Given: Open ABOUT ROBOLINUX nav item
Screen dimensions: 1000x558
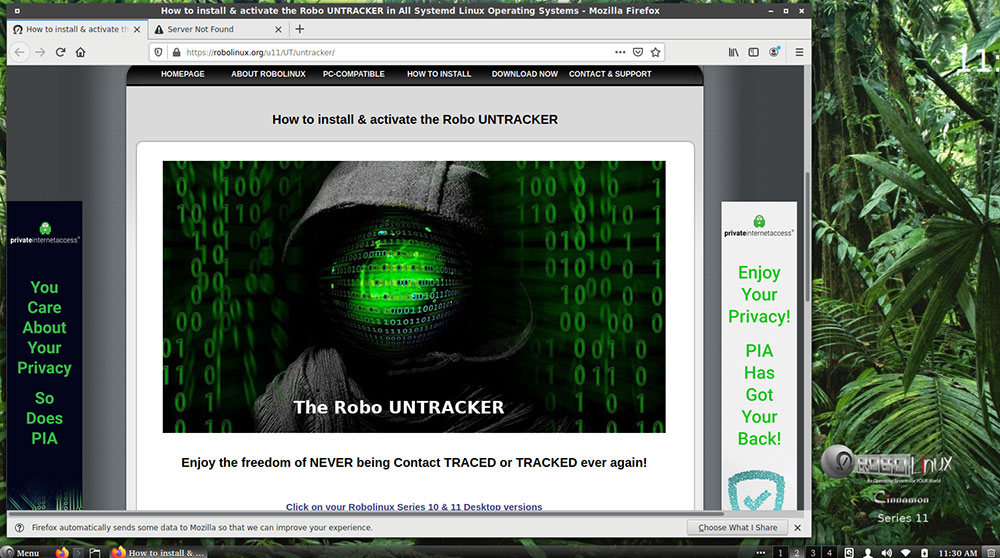Looking at the screenshot, I should [x=268, y=74].
